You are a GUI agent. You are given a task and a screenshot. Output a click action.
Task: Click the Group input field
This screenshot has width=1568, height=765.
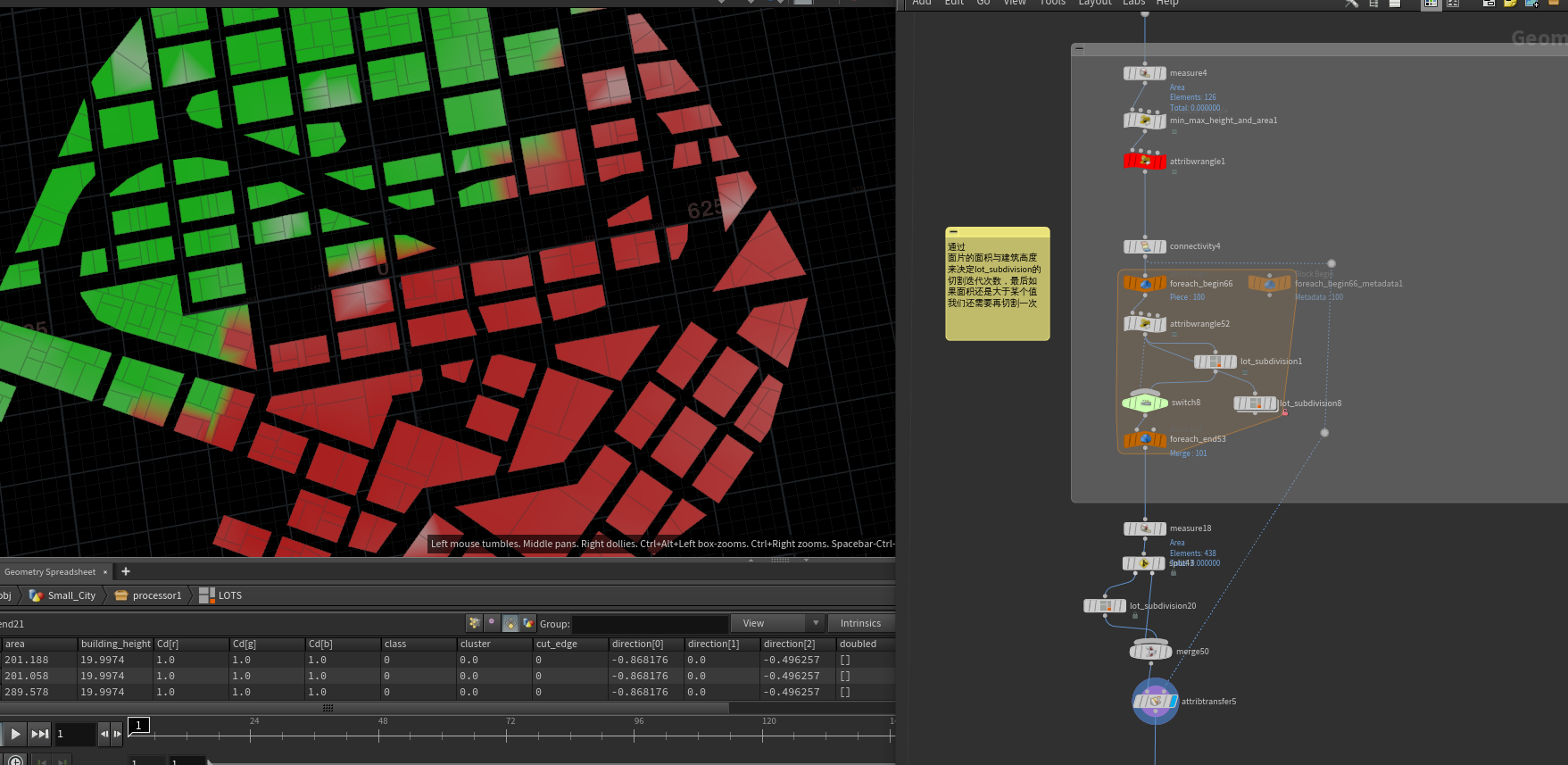coord(650,624)
